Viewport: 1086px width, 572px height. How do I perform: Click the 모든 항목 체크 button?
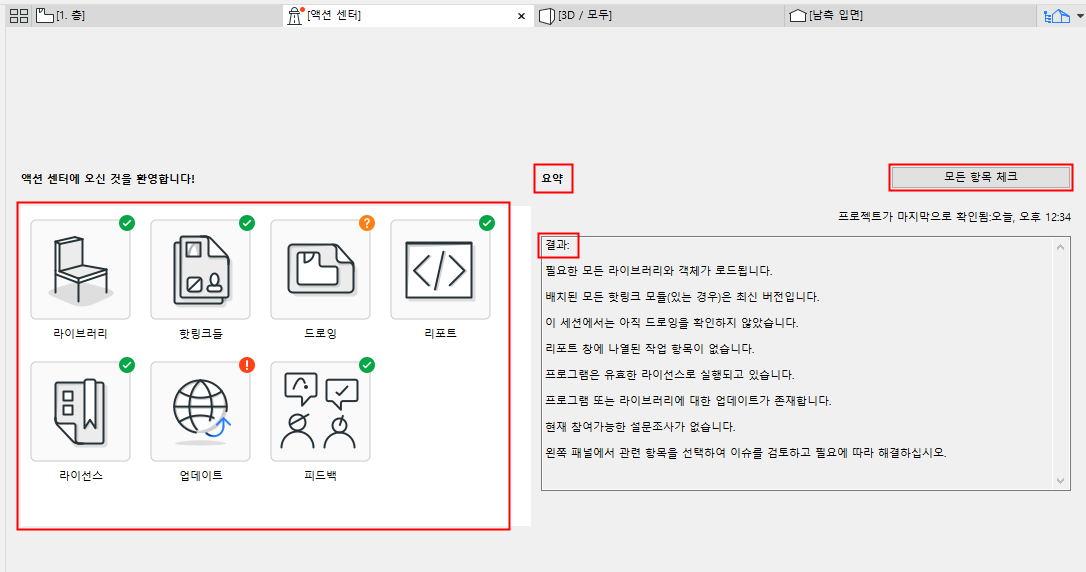click(981, 177)
